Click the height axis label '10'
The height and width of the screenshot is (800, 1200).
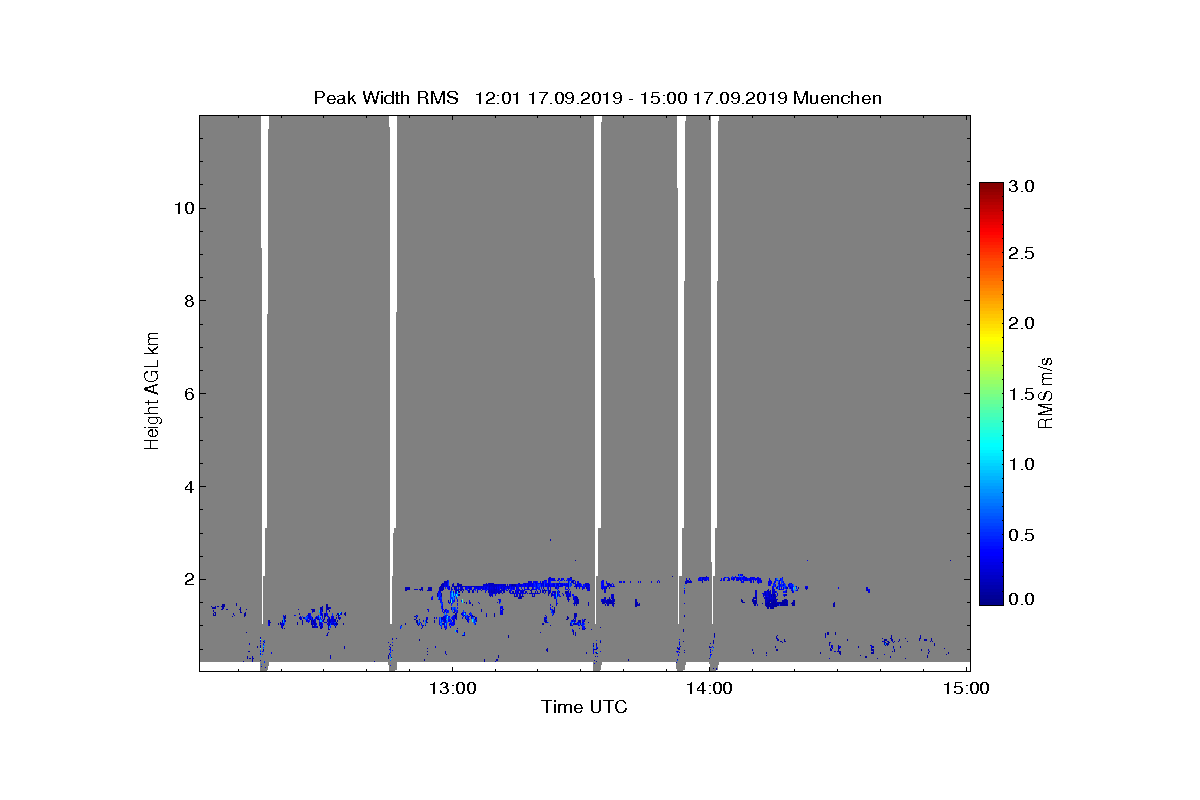click(183, 208)
